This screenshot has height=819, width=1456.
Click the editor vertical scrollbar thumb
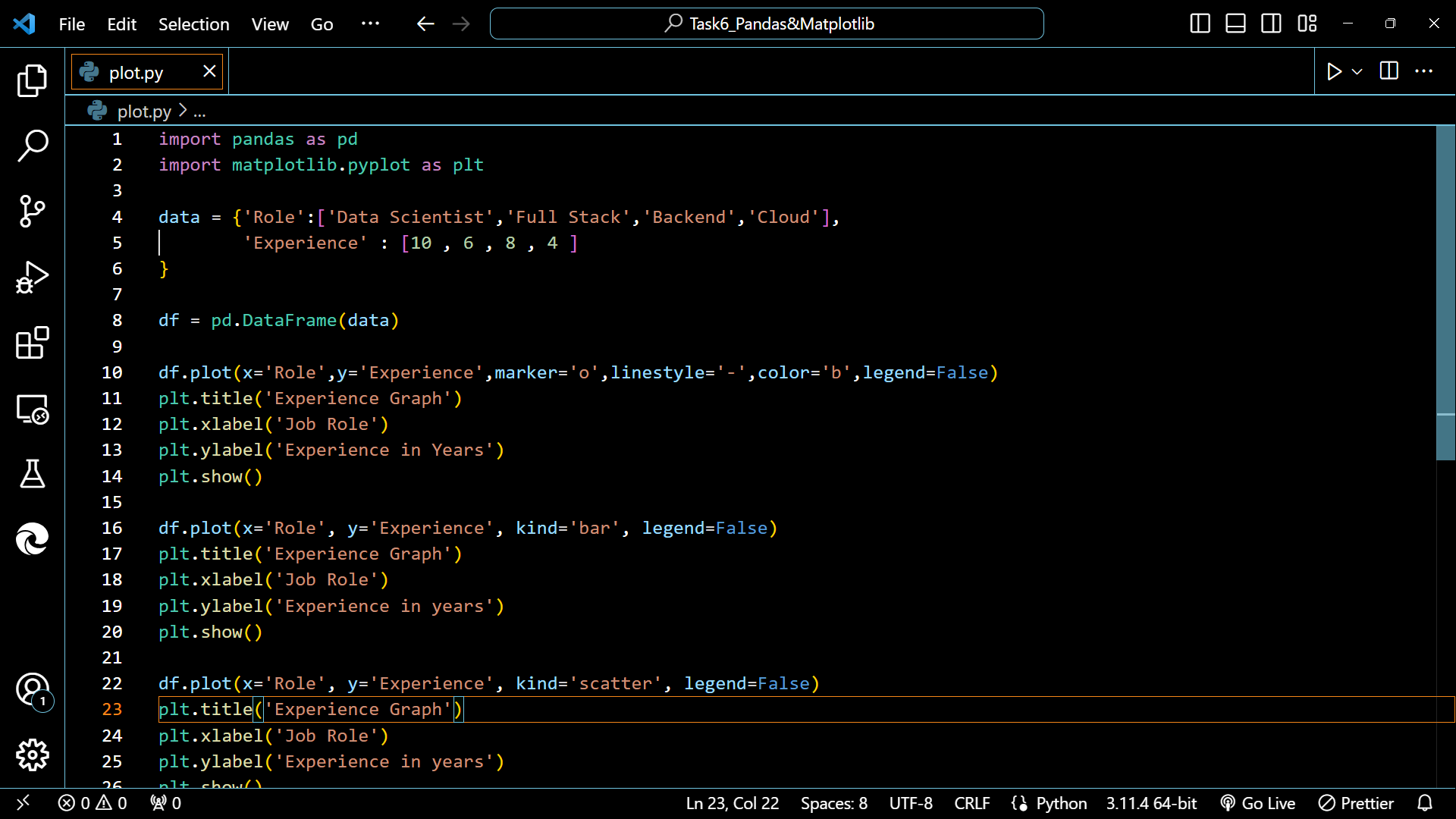1445,292
